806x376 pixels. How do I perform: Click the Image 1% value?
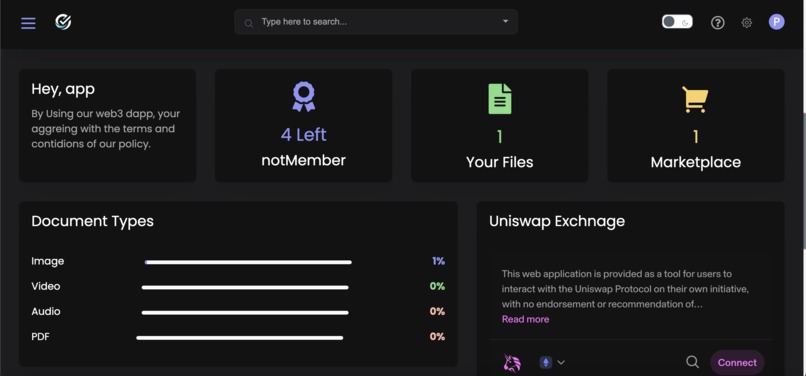[x=438, y=261]
